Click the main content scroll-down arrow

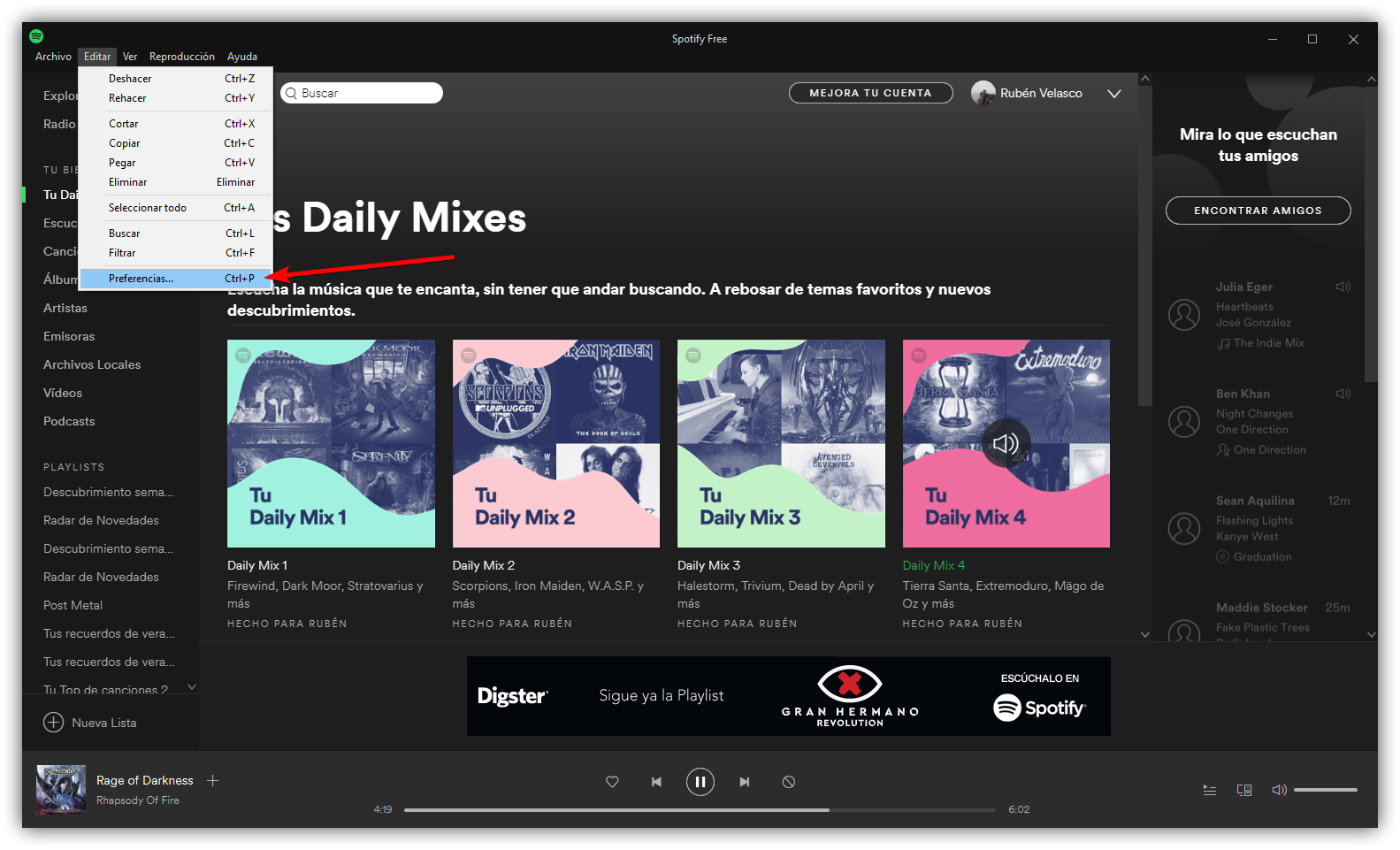click(1145, 634)
